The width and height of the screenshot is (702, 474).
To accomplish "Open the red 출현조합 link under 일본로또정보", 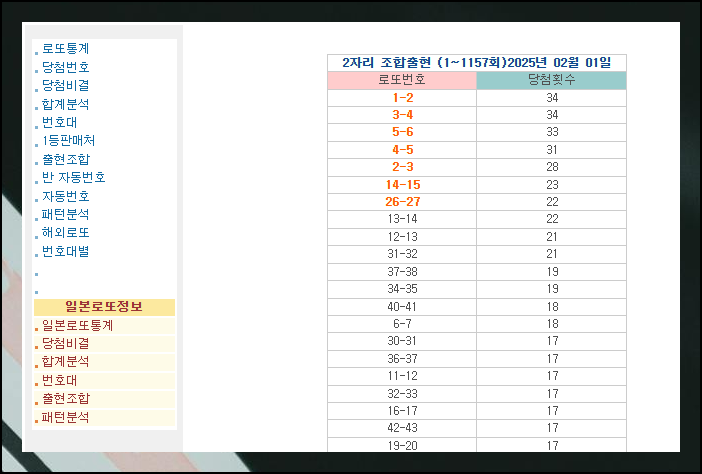I will [x=66, y=399].
